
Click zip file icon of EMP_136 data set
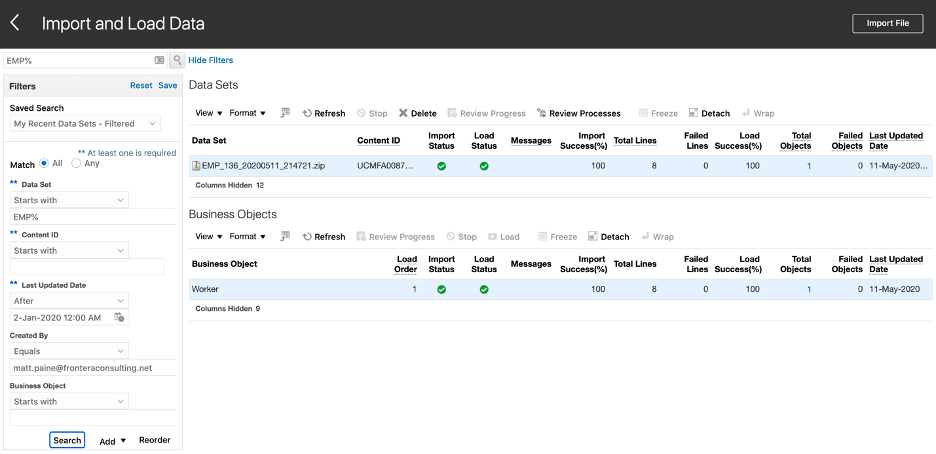(196, 165)
